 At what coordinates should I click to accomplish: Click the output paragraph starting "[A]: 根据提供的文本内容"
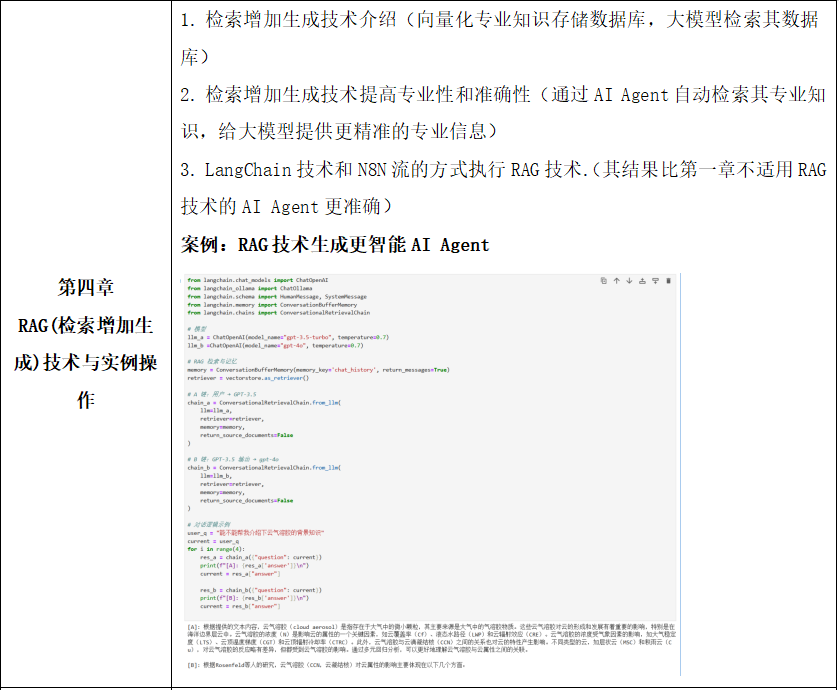[x=431, y=638]
